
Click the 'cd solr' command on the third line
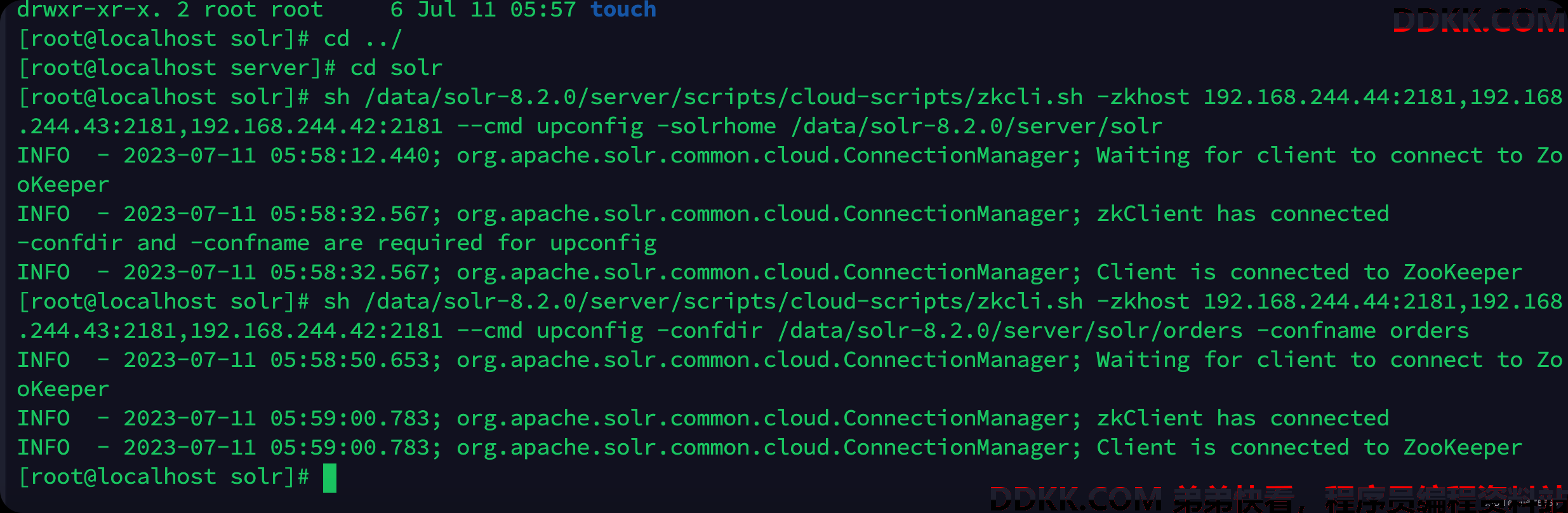[x=396, y=68]
